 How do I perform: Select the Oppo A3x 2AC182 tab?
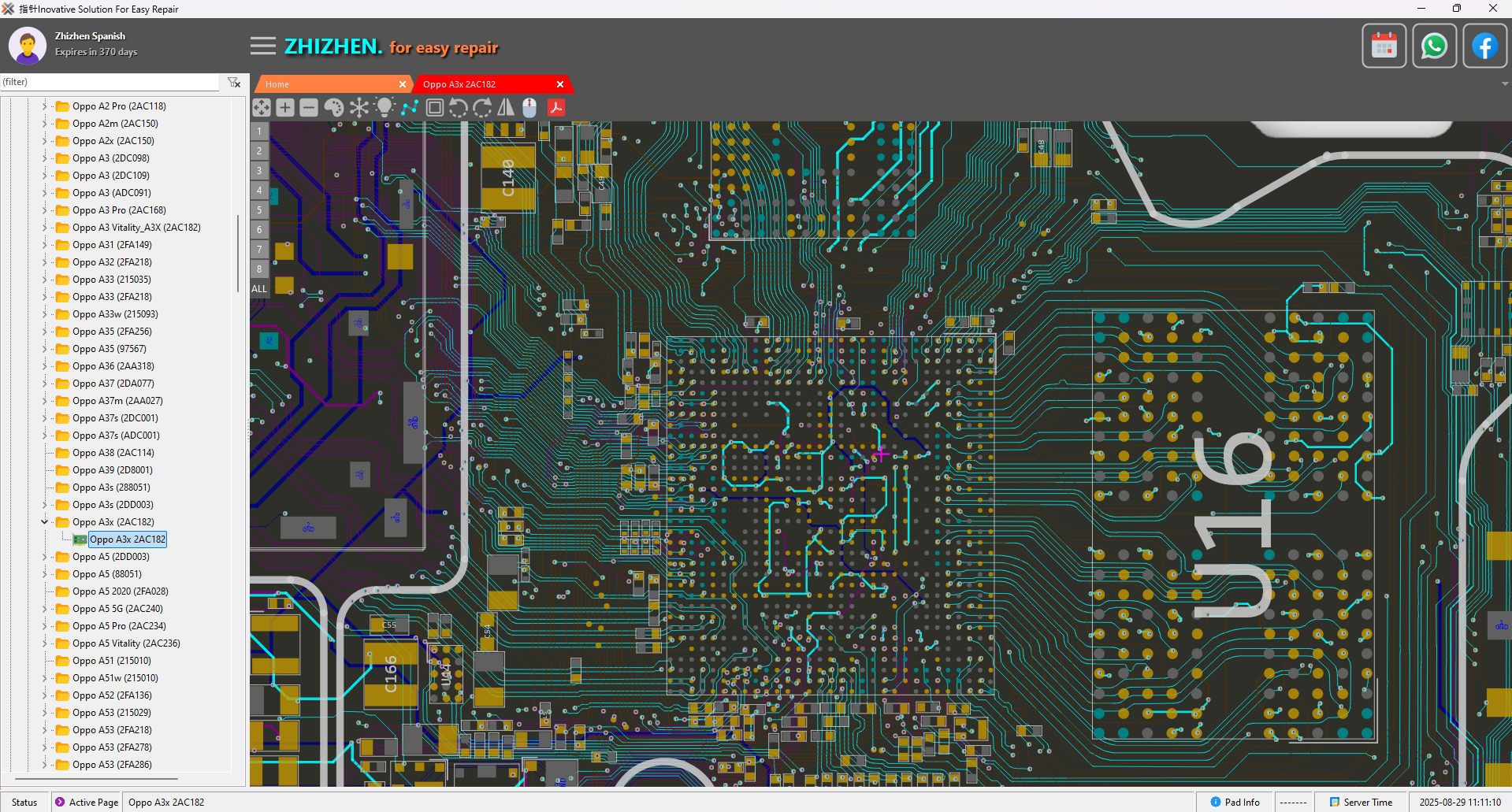[x=492, y=84]
